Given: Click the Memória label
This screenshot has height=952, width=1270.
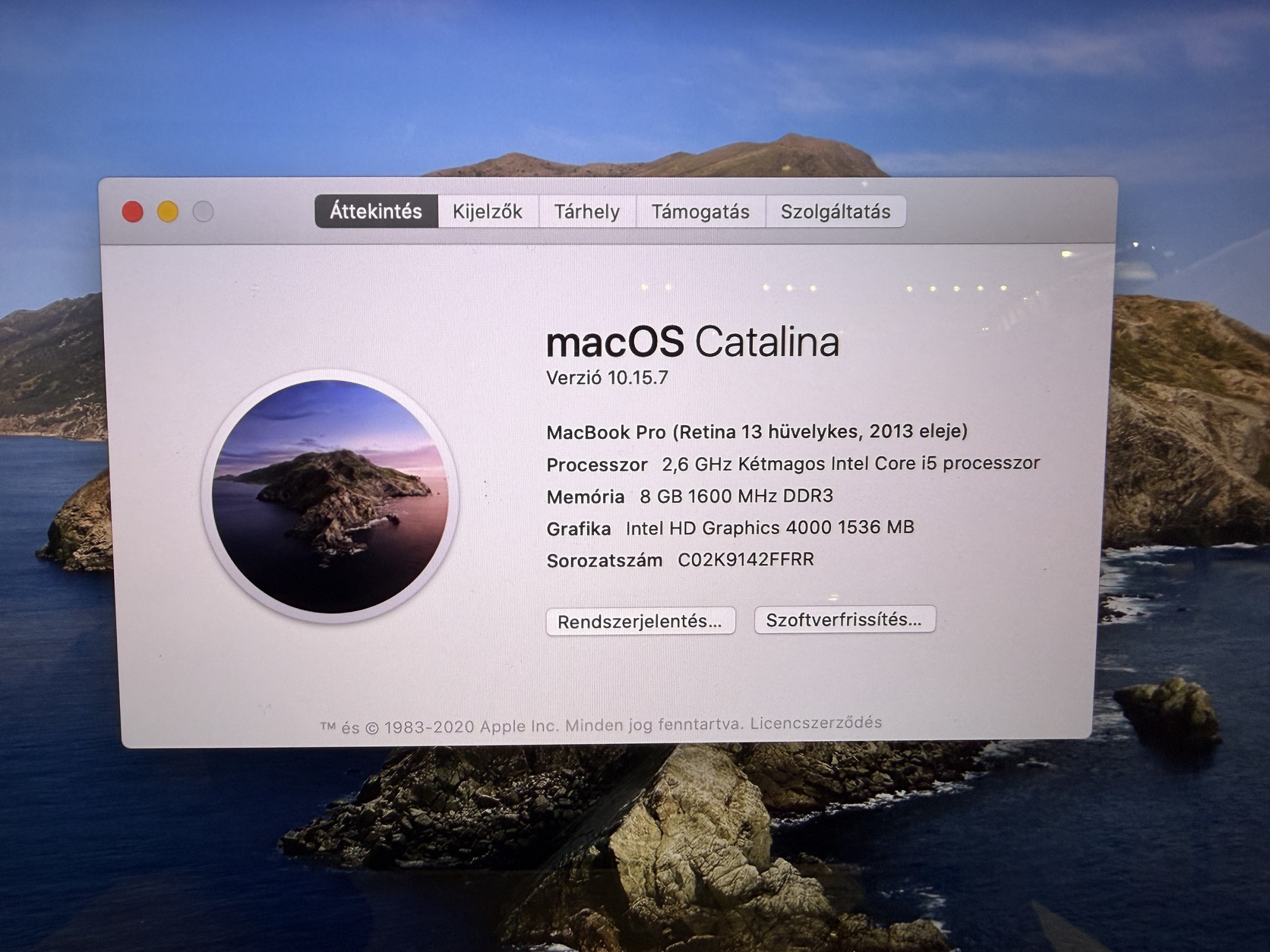Looking at the screenshot, I should pos(586,497).
